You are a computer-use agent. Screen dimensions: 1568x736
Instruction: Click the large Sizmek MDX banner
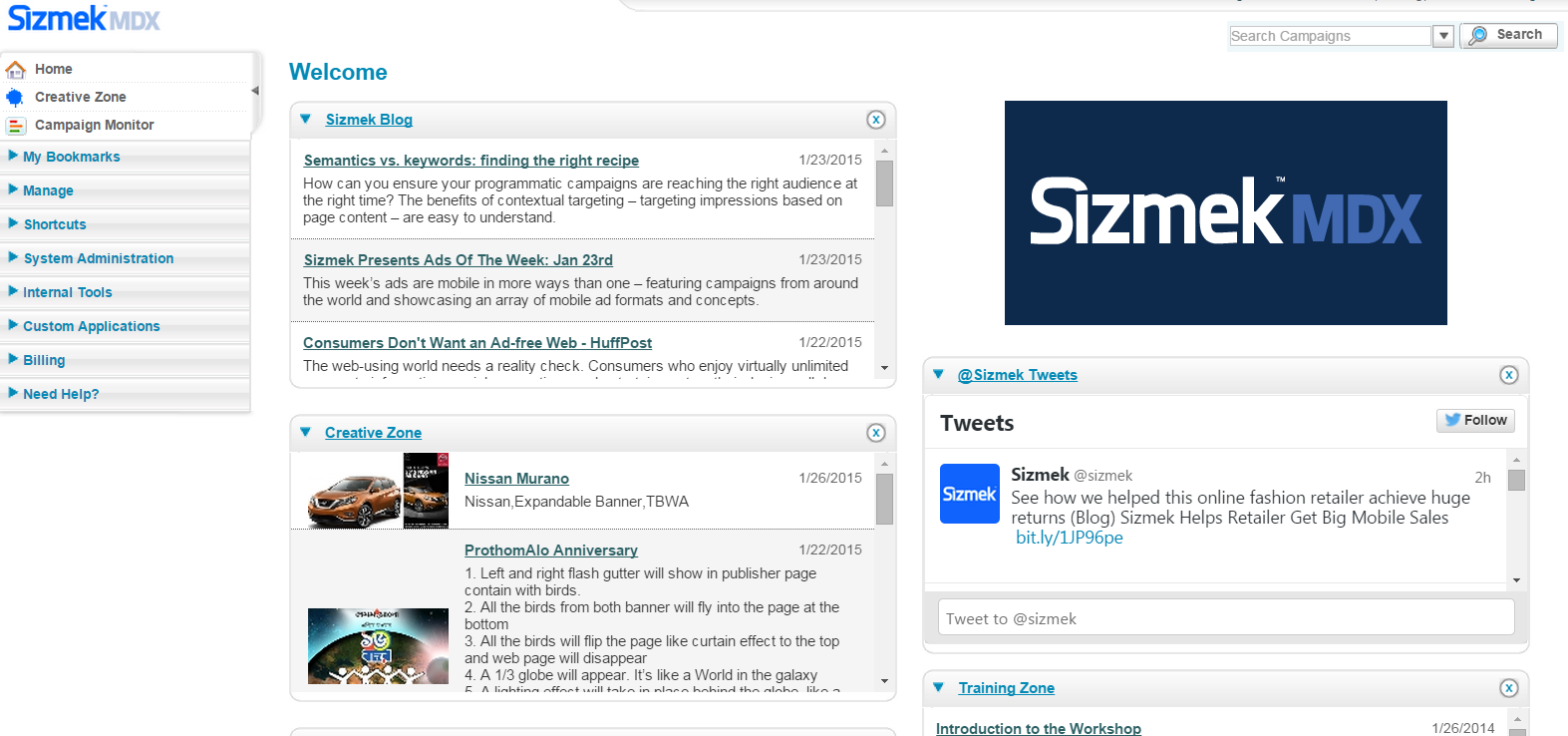[x=1226, y=212]
